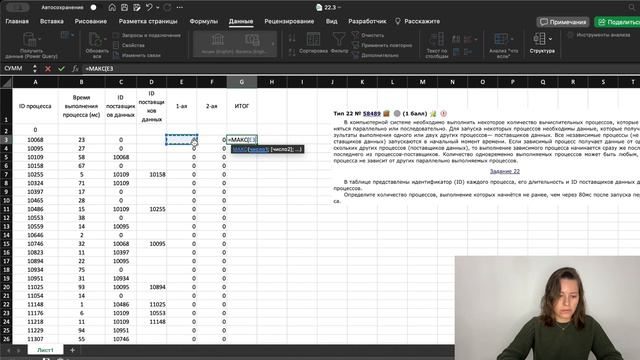The height and width of the screenshot is (360, 640).
Task: Toggle the AutoSave switch
Action: pyautogui.click(x=92, y=7)
